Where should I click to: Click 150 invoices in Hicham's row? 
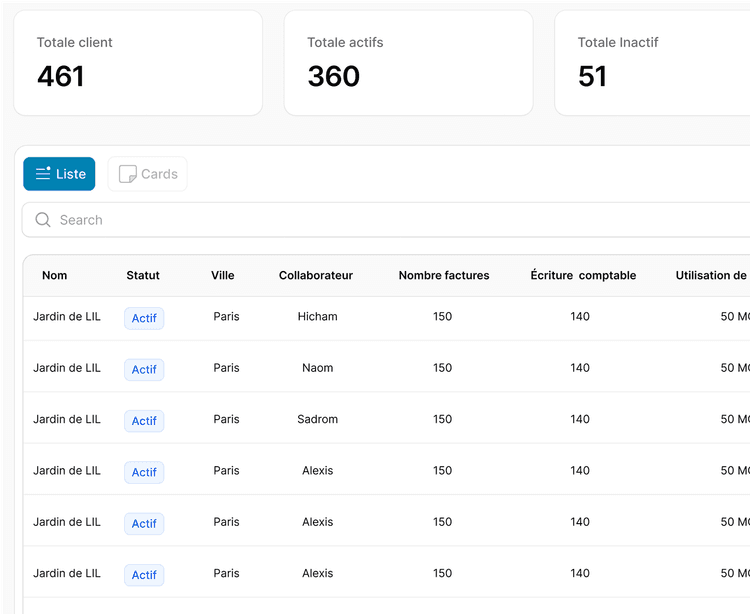[442, 317]
